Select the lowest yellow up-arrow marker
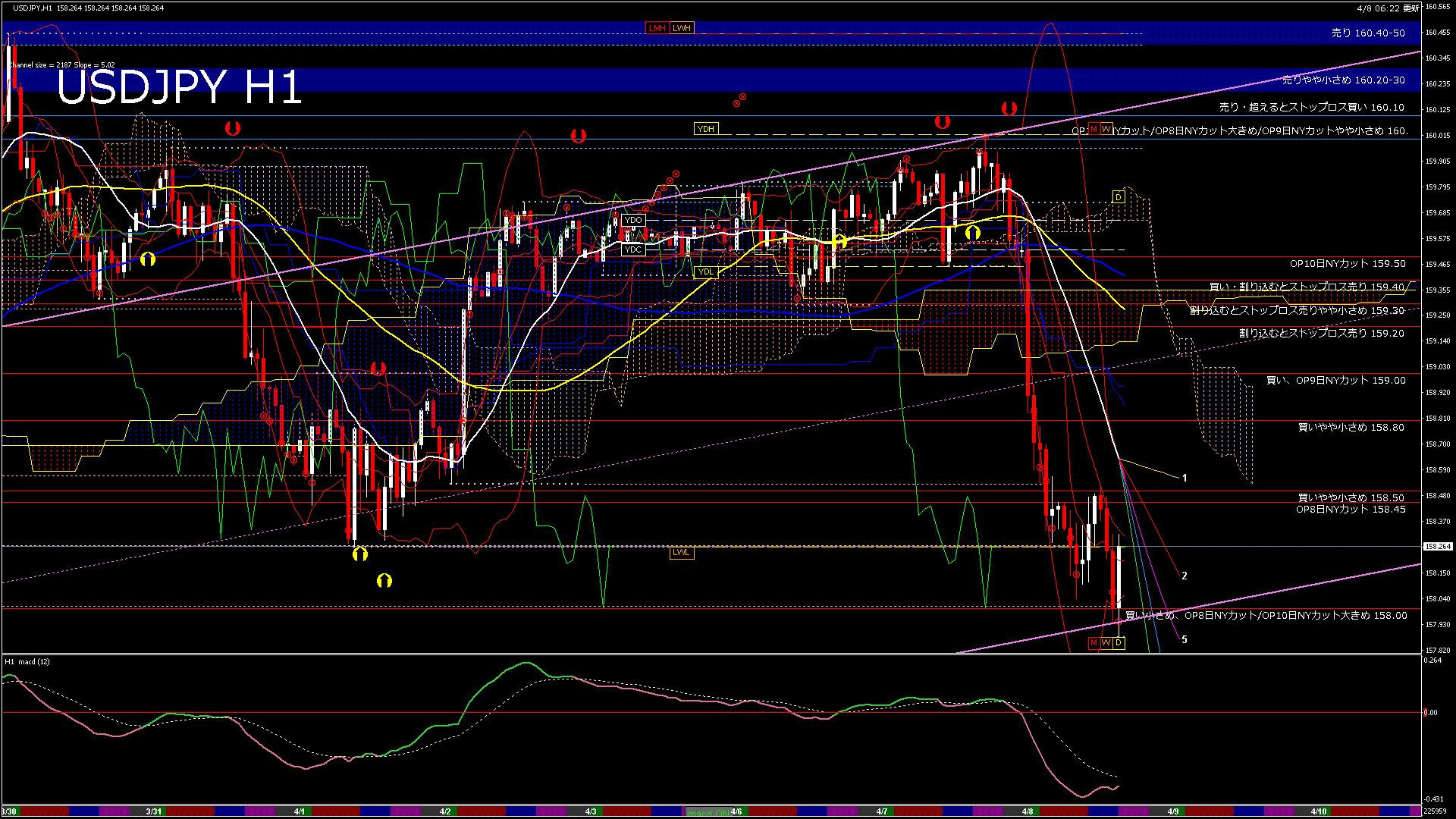 pyautogui.click(x=384, y=581)
